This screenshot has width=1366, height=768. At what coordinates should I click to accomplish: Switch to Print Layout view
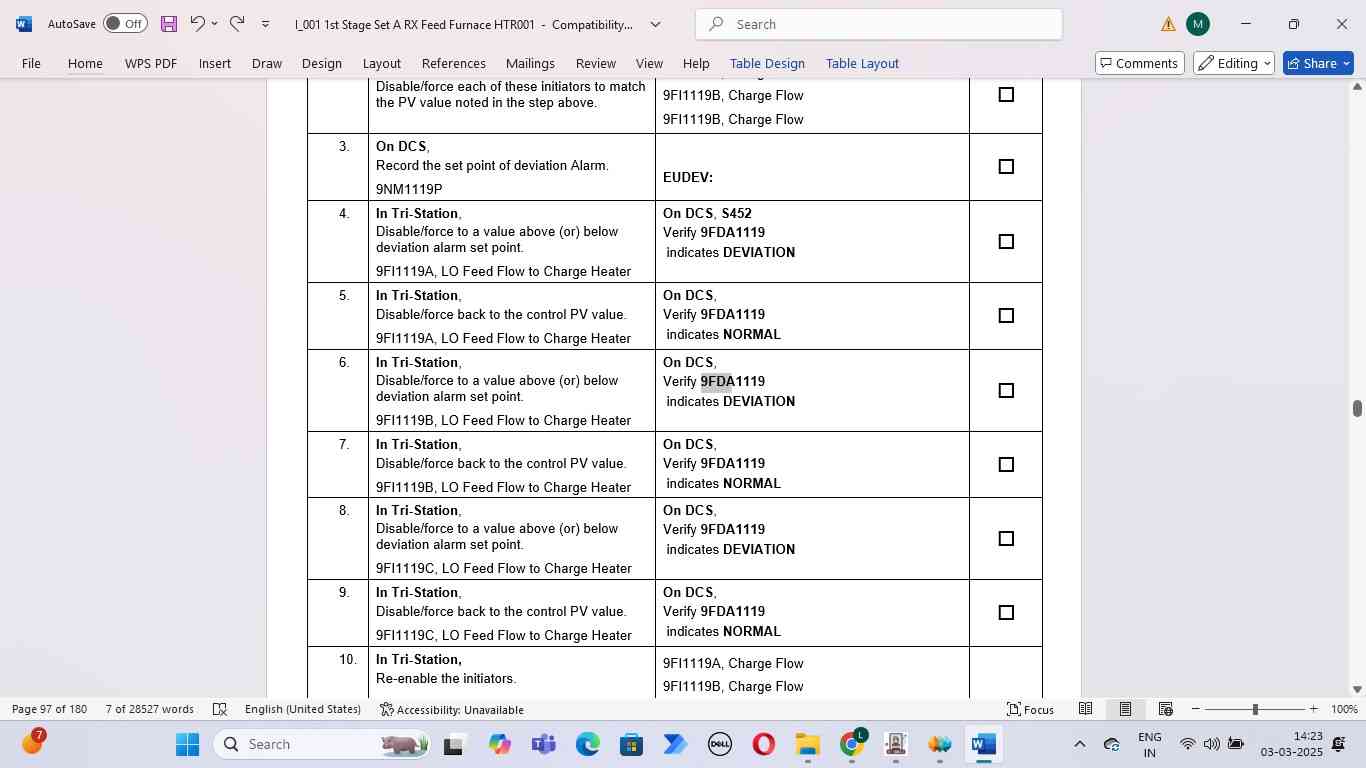click(x=1125, y=709)
